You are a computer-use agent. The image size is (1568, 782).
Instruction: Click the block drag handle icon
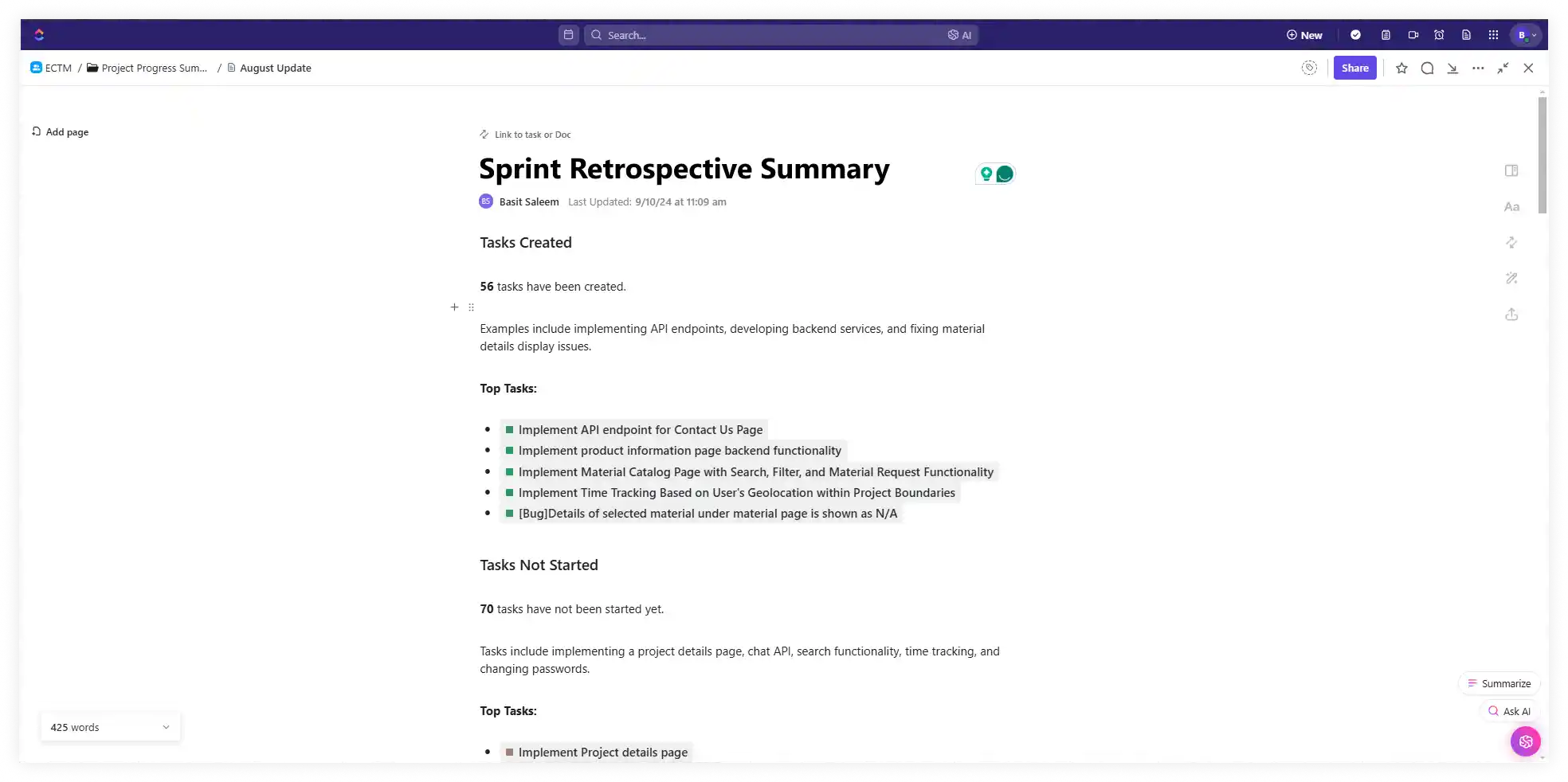click(x=471, y=307)
